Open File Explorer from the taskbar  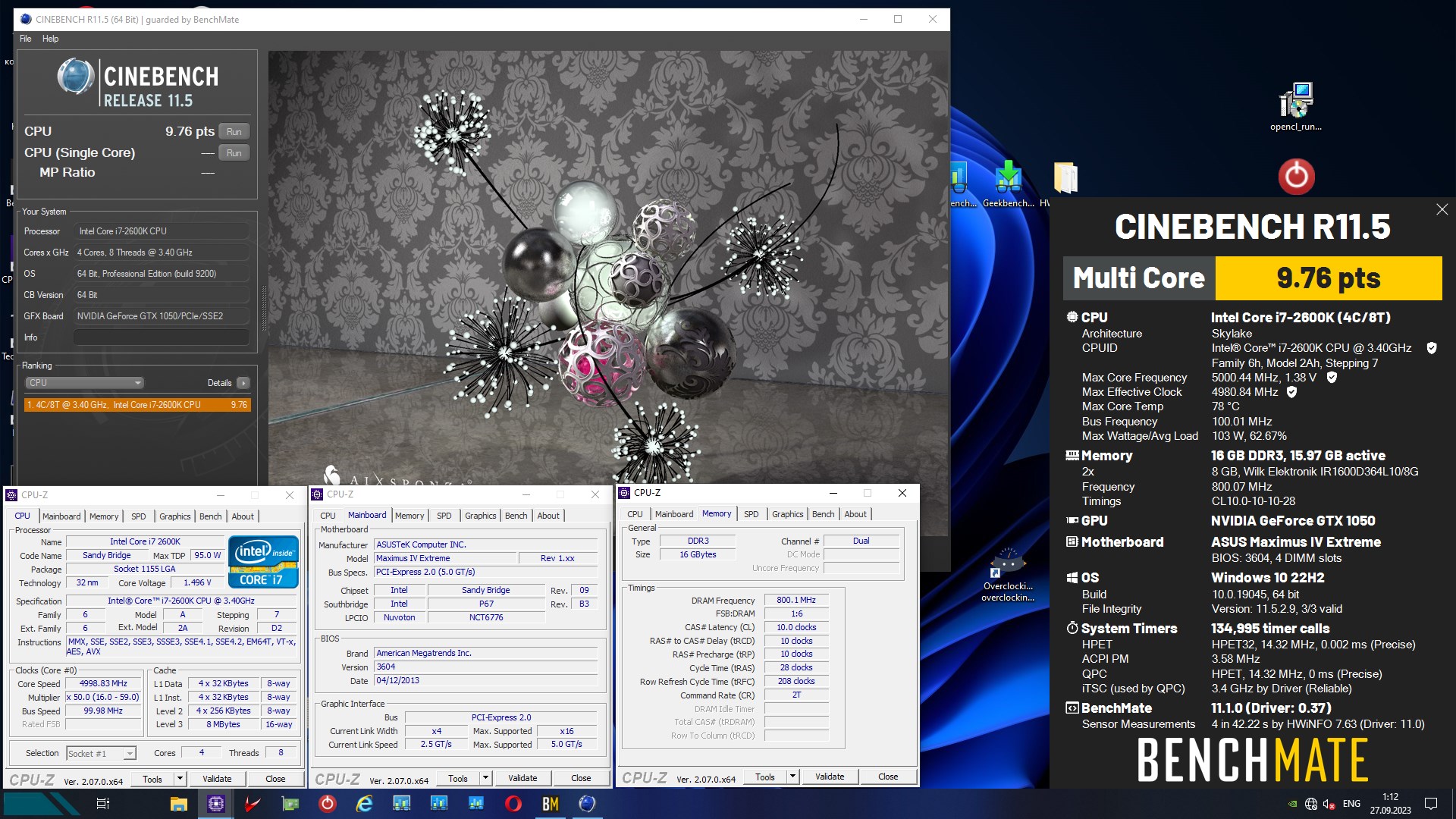point(179,804)
